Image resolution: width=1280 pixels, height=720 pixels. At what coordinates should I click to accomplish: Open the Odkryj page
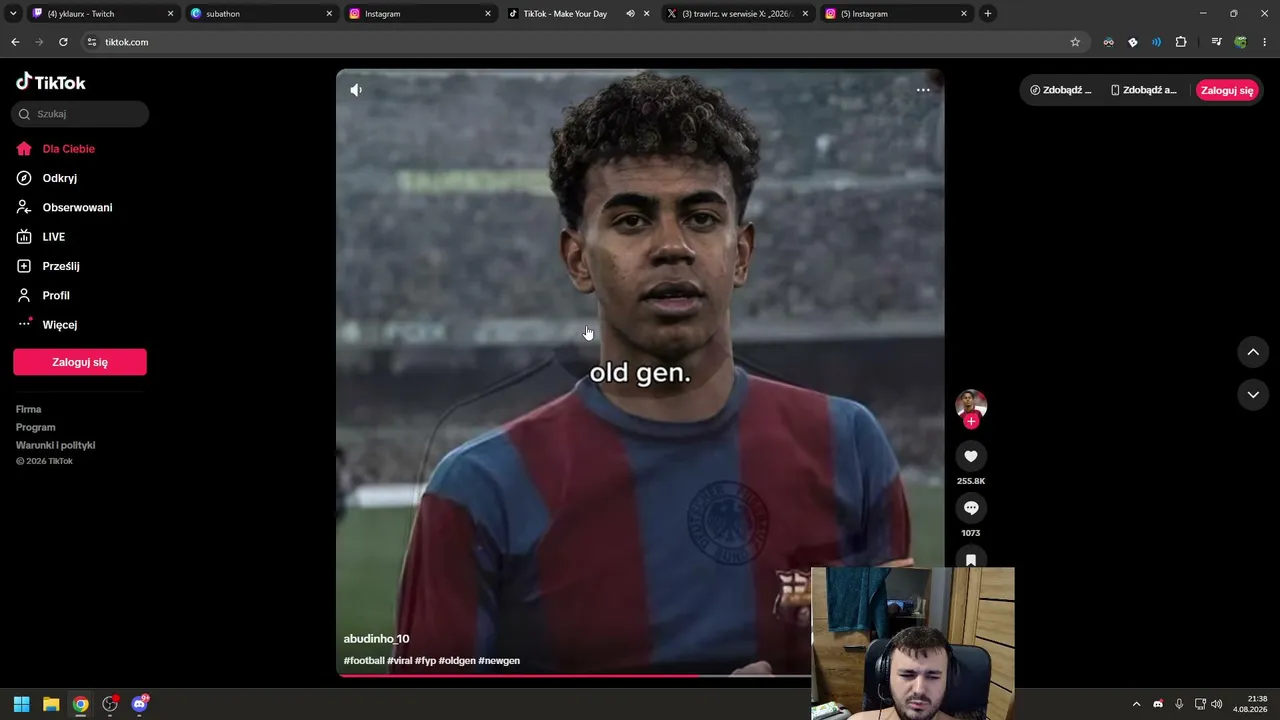60,178
